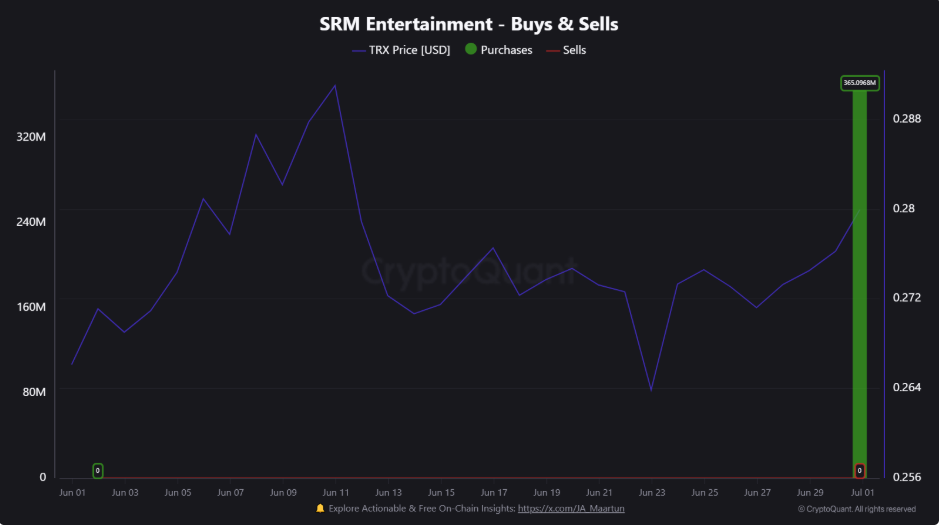Click the Jun 11 date label
The height and width of the screenshot is (525, 945).
(x=336, y=492)
